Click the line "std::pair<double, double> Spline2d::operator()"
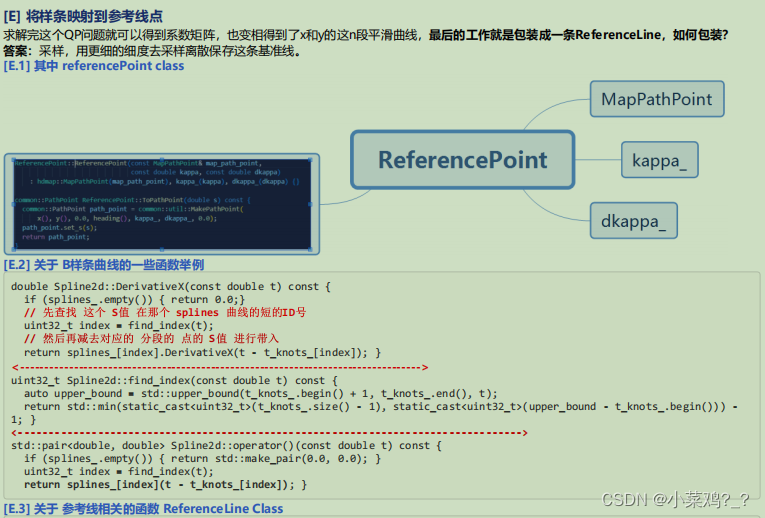The height and width of the screenshot is (518, 765). pos(226,445)
